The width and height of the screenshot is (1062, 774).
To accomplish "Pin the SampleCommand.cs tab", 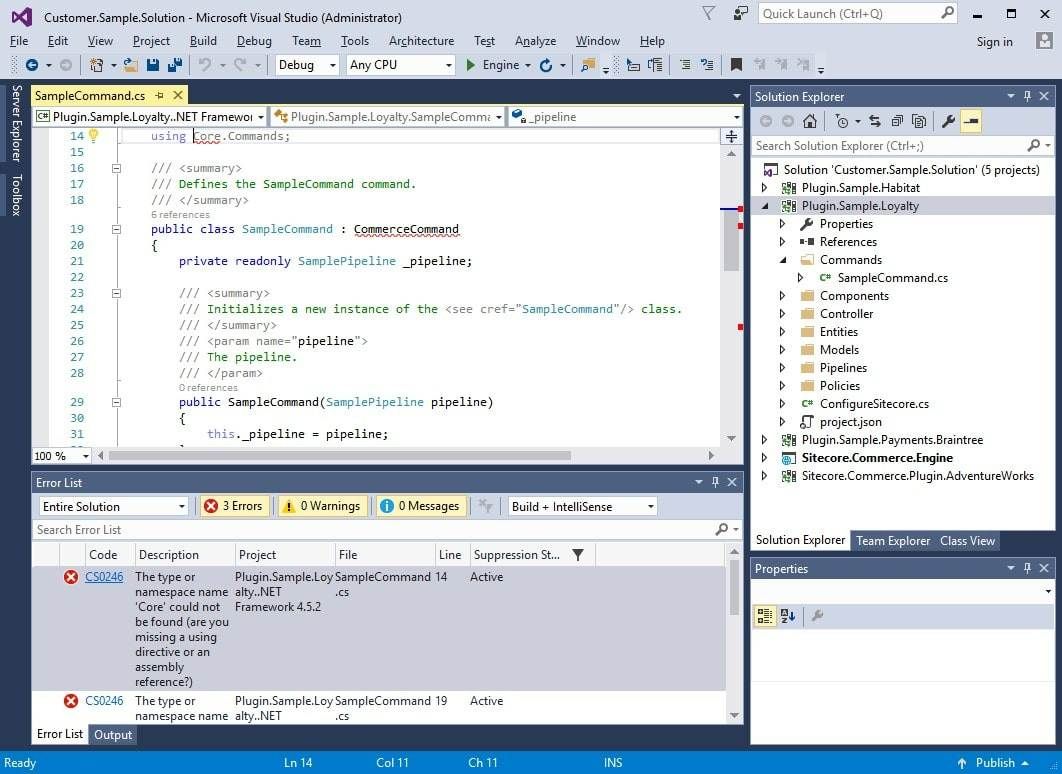I will tap(159, 95).
